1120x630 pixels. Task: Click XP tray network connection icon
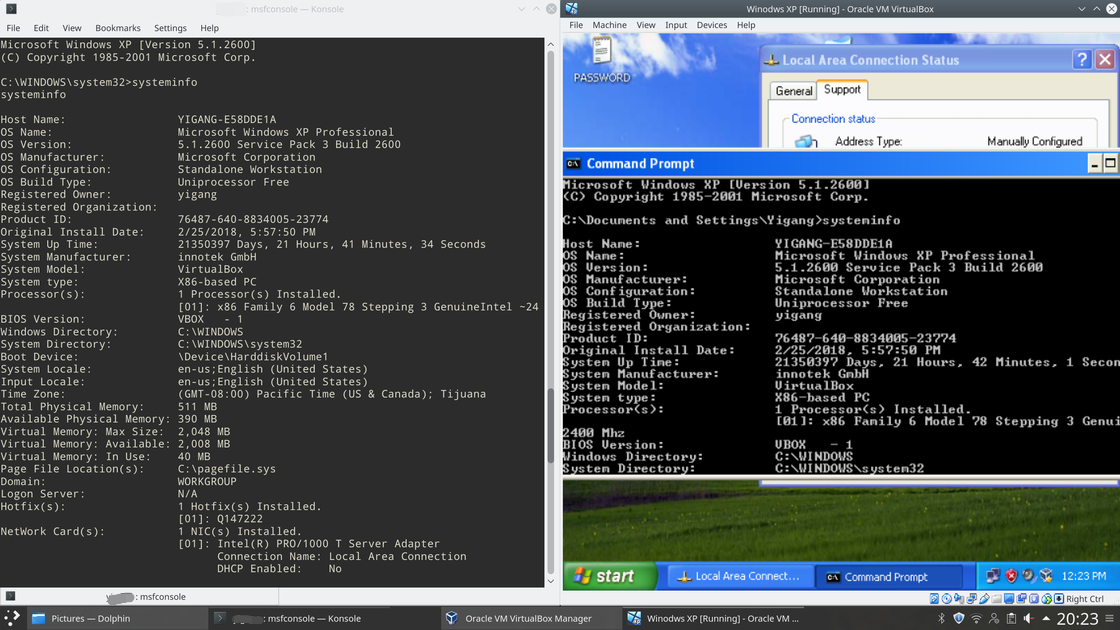coord(993,576)
